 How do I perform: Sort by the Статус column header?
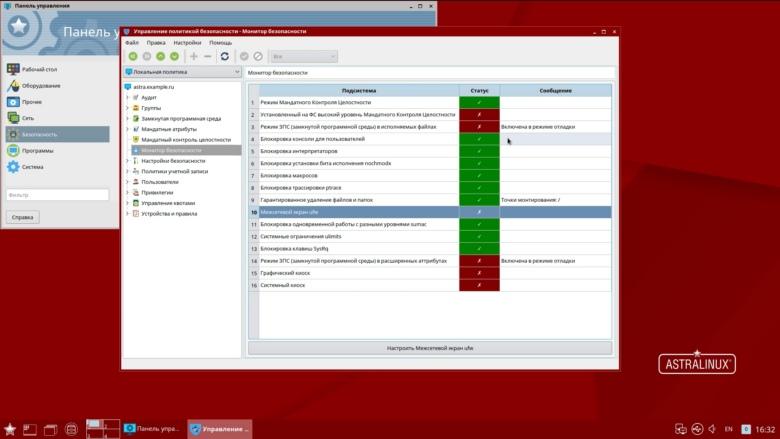click(479, 90)
